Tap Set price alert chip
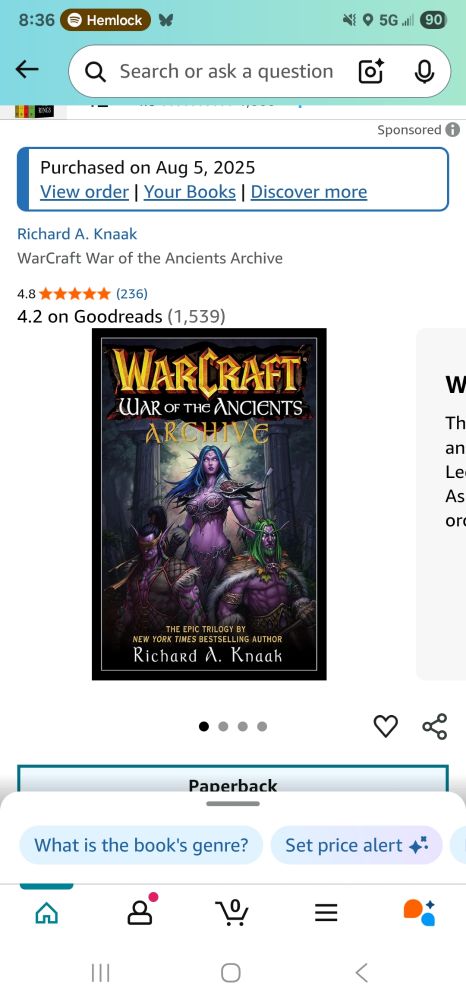The width and height of the screenshot is (466, 1000). (x=356, y=845)
